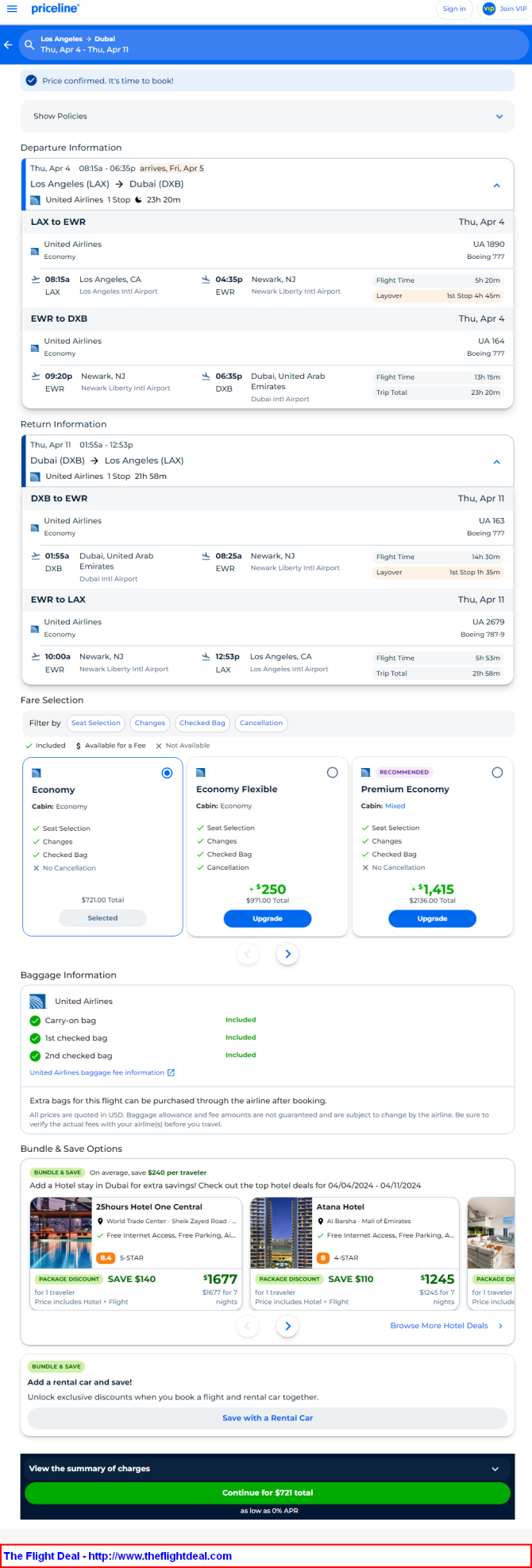Click the as low as 0% APR text
The height and width of the screenshot is (1568, 532).
coord(269,1511)
